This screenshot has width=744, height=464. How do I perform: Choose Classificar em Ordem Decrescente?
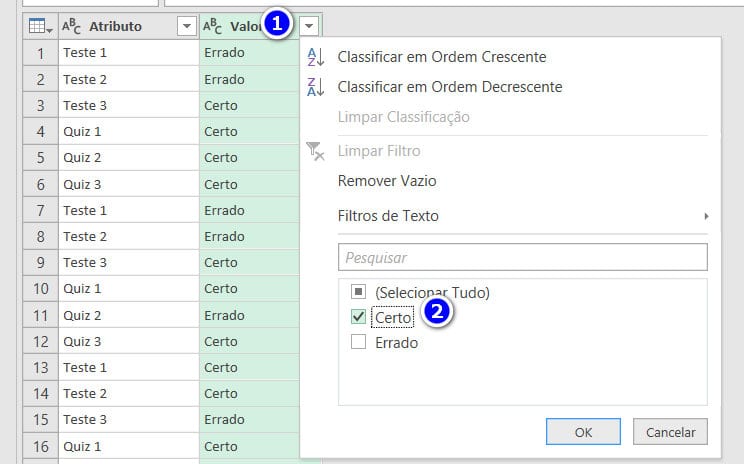(x=450, y=87)
